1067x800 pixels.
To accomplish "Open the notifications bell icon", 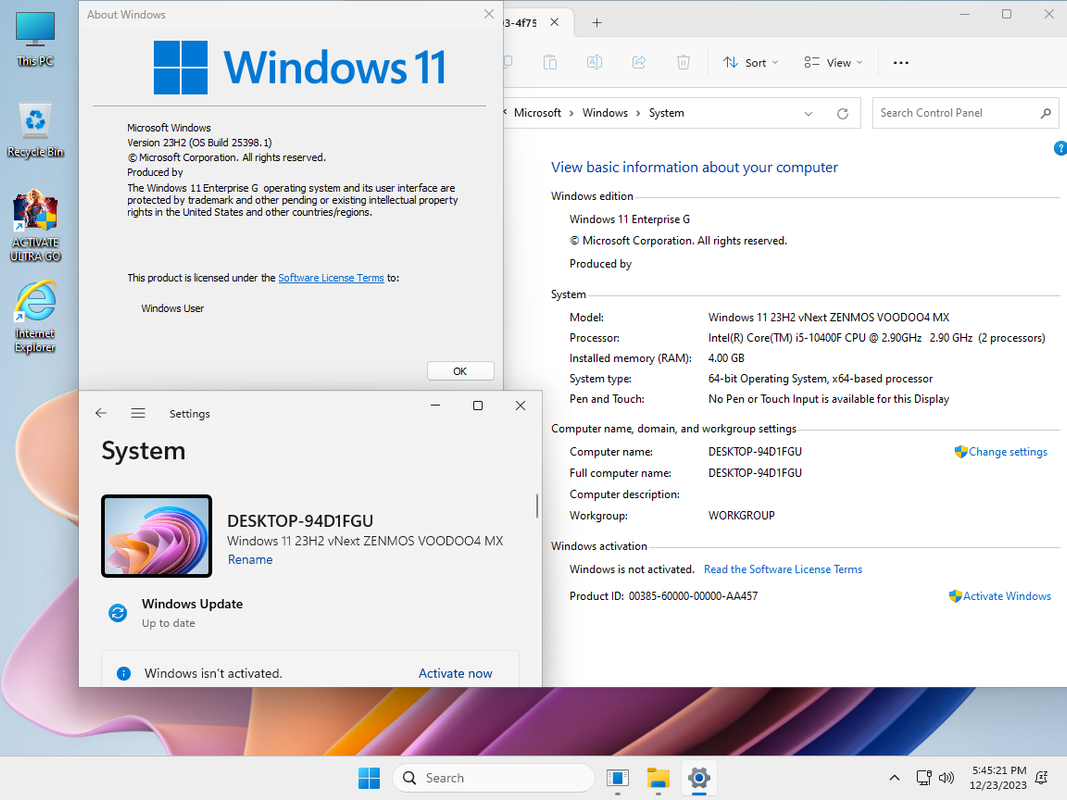I will (x=1041, y=778).
